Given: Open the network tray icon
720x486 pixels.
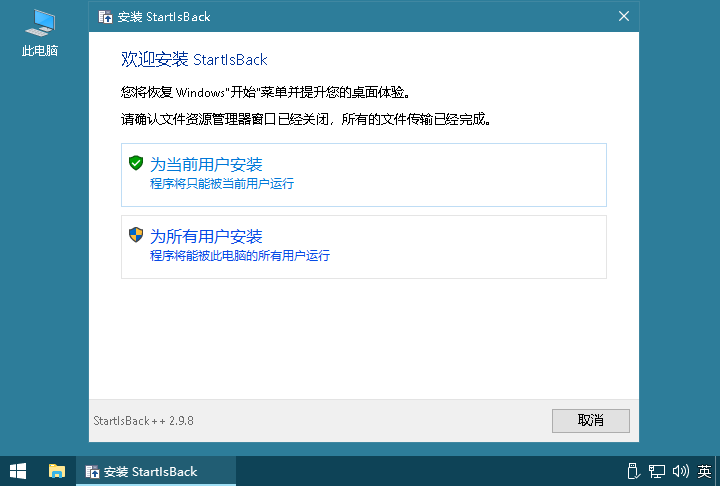Looking at the screenshot, I should 657,471.
